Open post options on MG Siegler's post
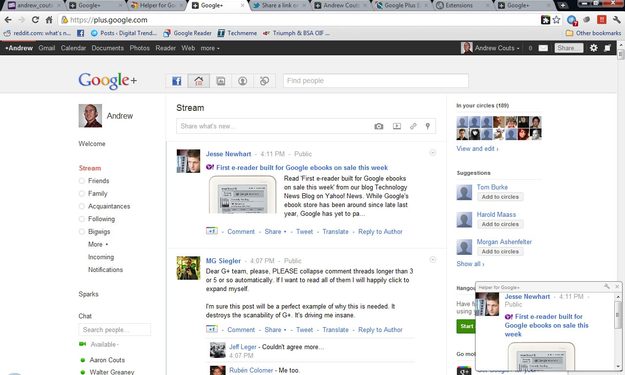The width and height of the screenshot is (625, 375). (x=432, y=260)
